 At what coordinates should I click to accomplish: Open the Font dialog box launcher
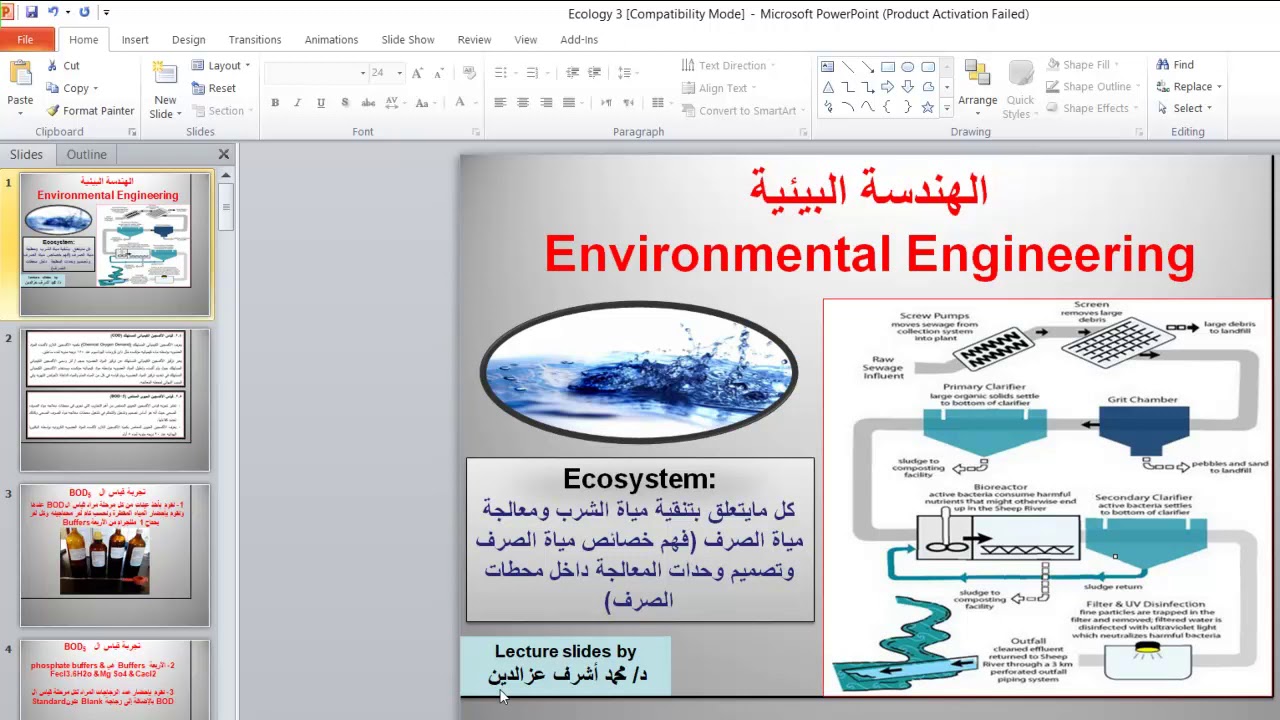(x=476, y=132)
